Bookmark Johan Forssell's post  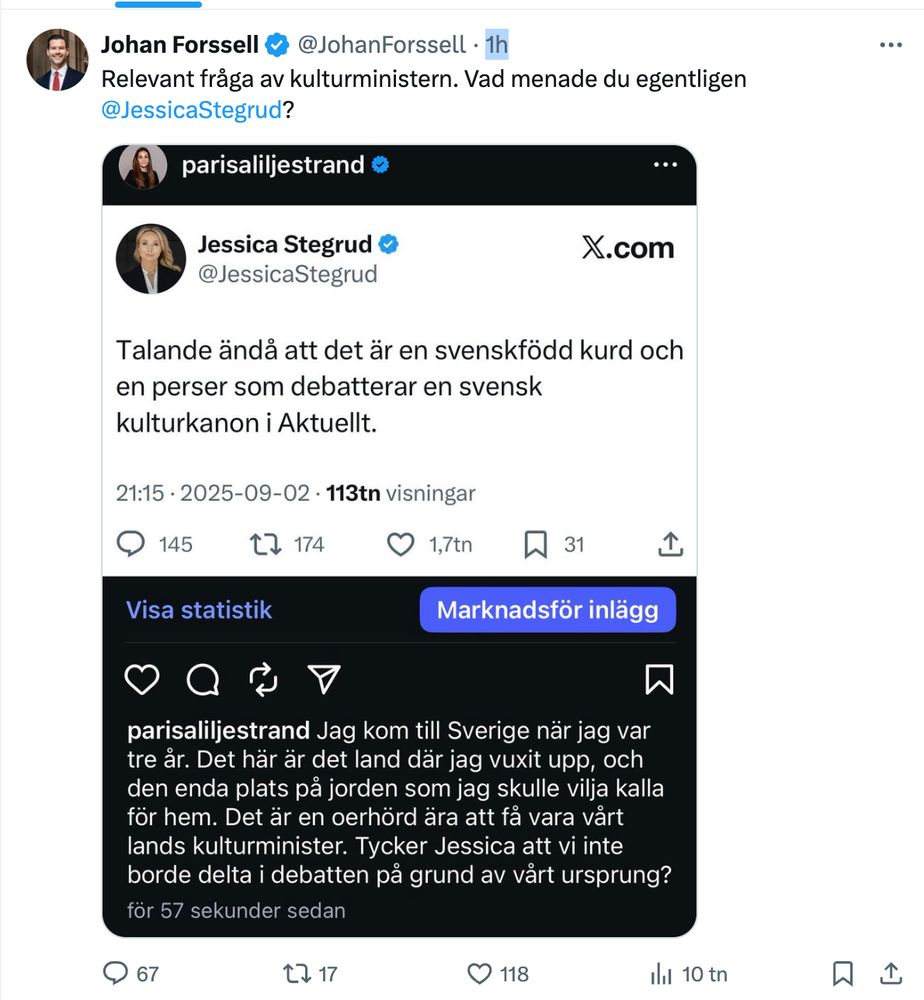pyautogui.click(x=843, y=973)
